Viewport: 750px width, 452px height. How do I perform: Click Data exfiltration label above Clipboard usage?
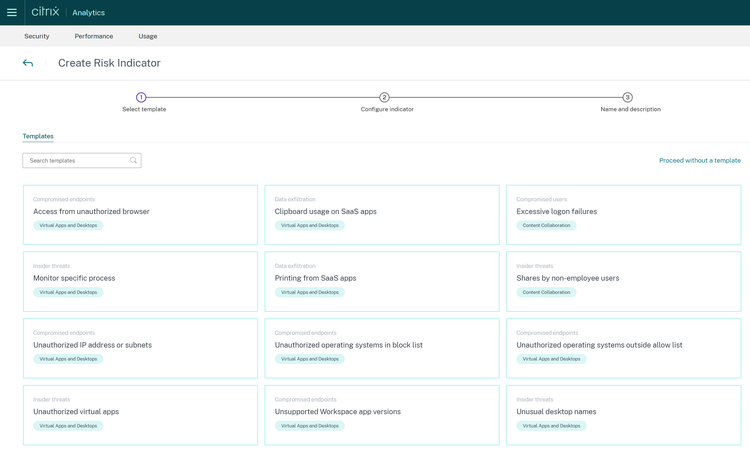(295, 199)
